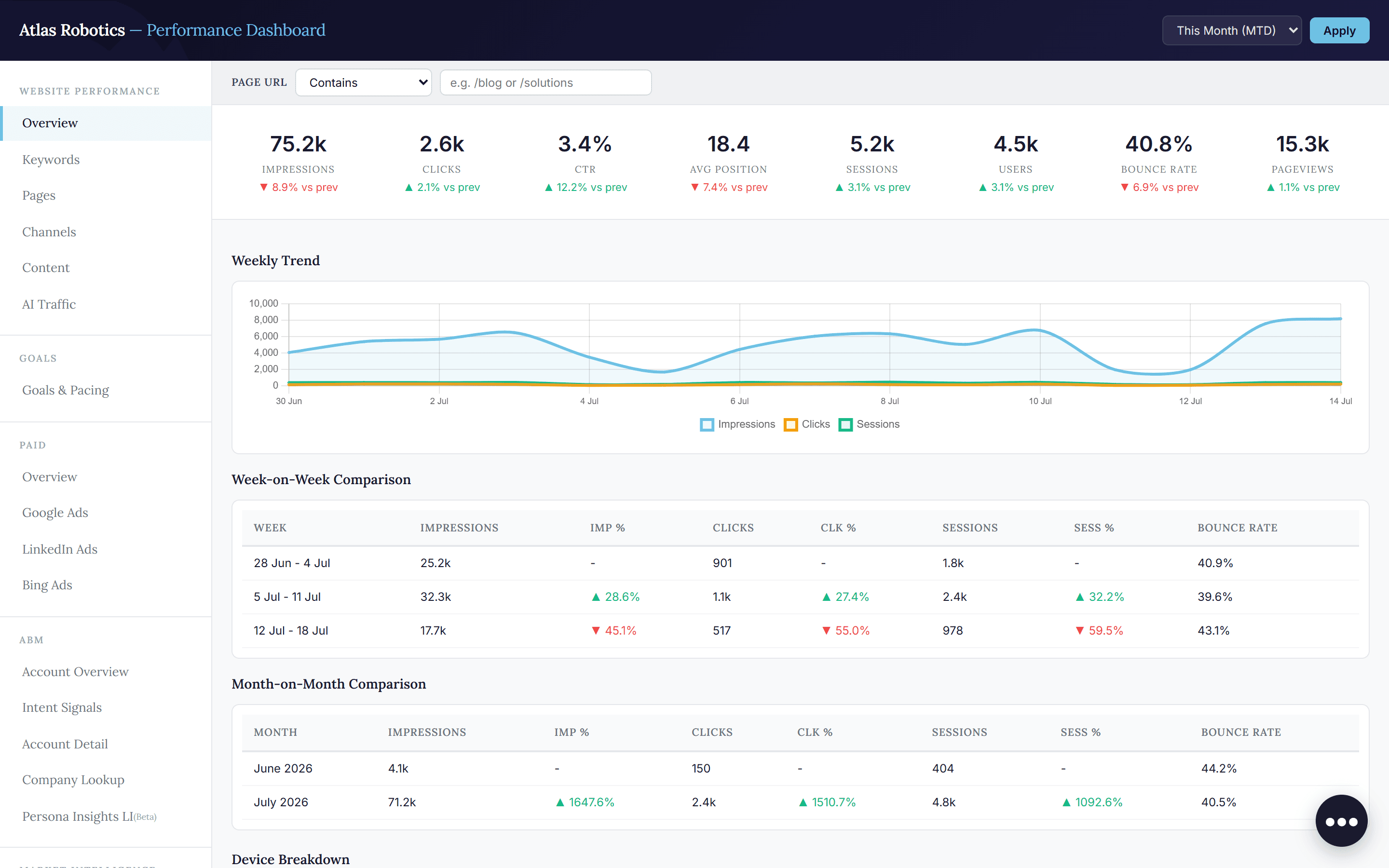The height and width of the screenshot is (868, 1389).
Task: Click the 18.4 Avg Position metric
Action: 728,162
